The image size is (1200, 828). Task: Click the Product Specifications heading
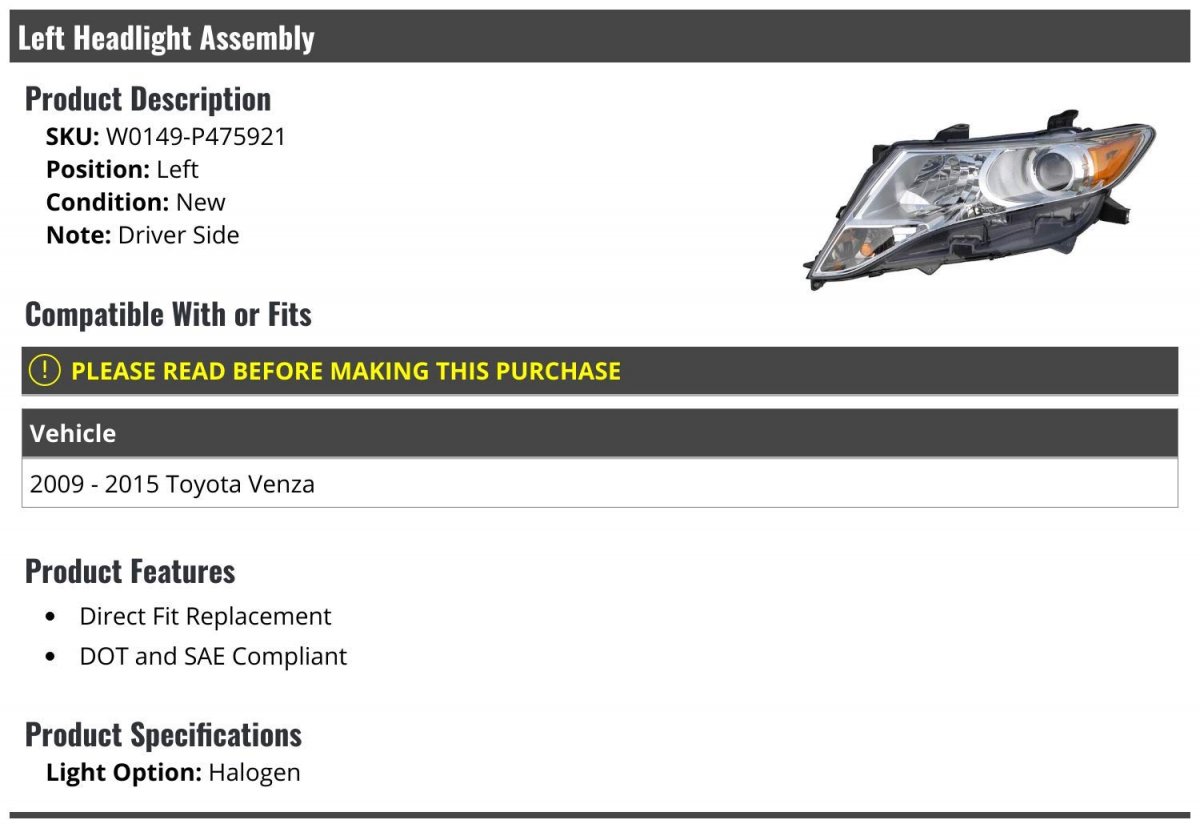[x=163, y=735]
